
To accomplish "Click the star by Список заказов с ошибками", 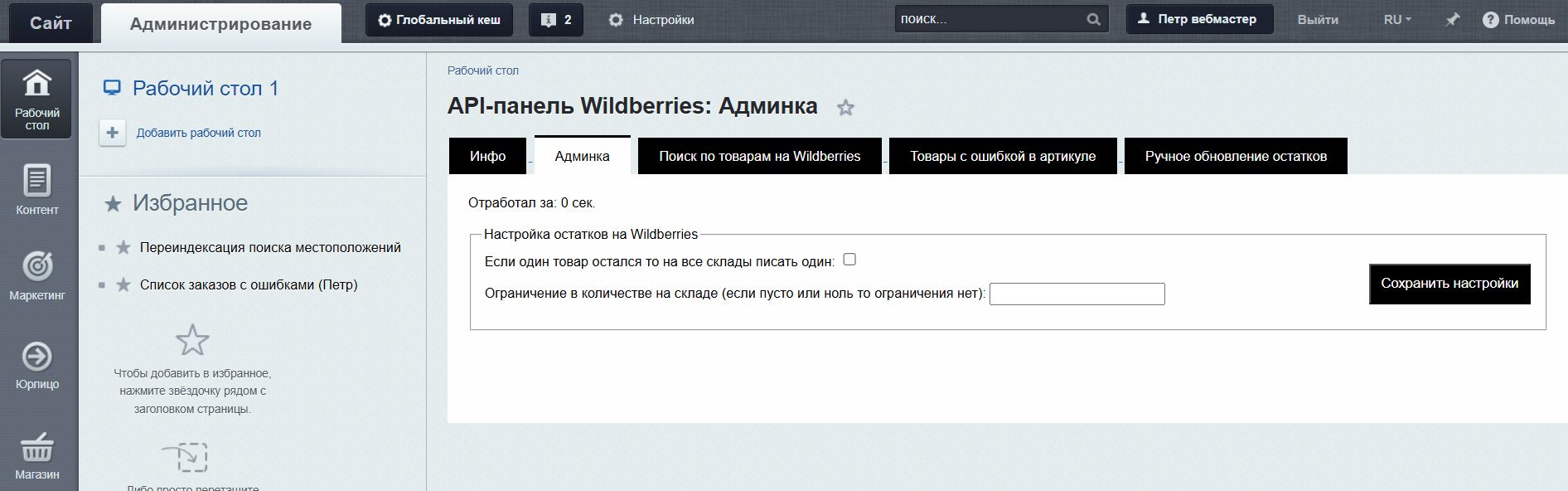I will (x=123, y=284).
